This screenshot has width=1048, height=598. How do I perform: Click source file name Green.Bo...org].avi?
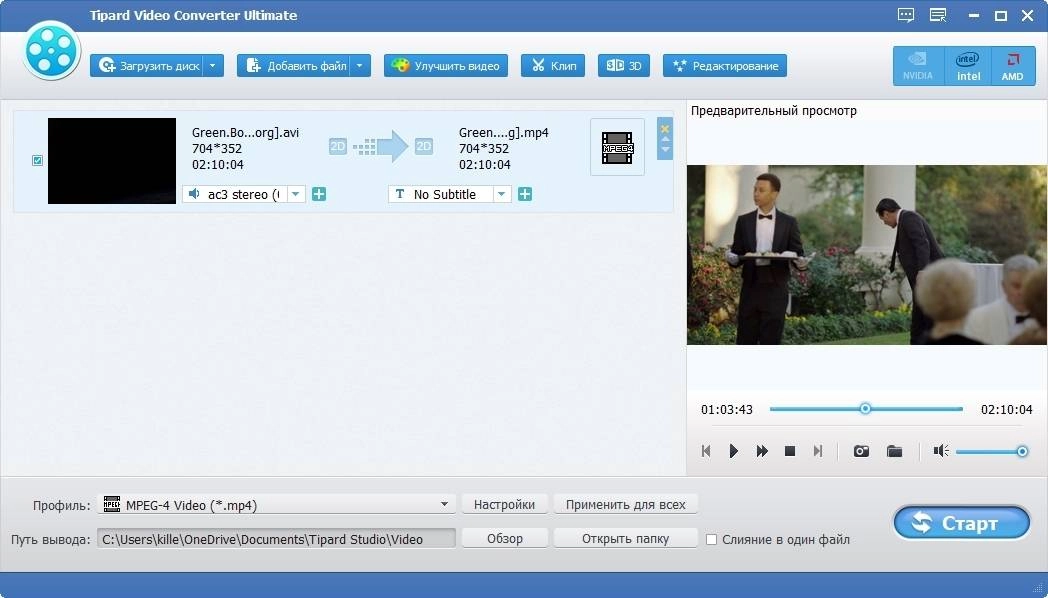[x=245, y=132]
